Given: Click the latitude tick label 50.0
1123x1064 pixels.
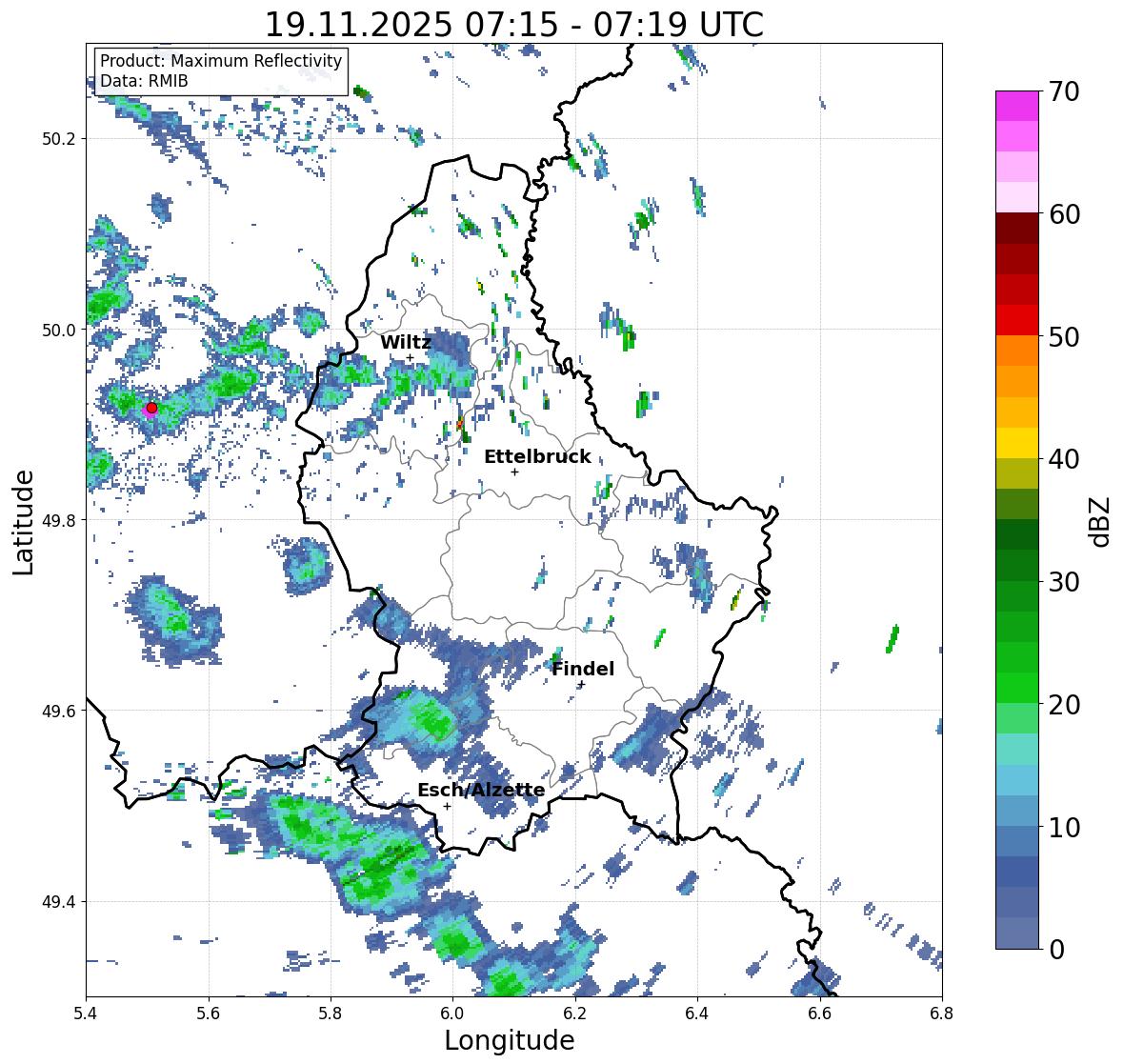Looking at the screenshot, I should click(59, 331).
